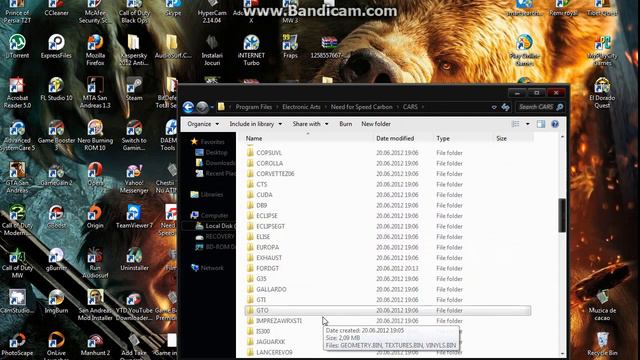This screenshot has height=360, width=640.
Task: Go to Need for Speed Carbon breadcrumb
Action: (361, 107)
